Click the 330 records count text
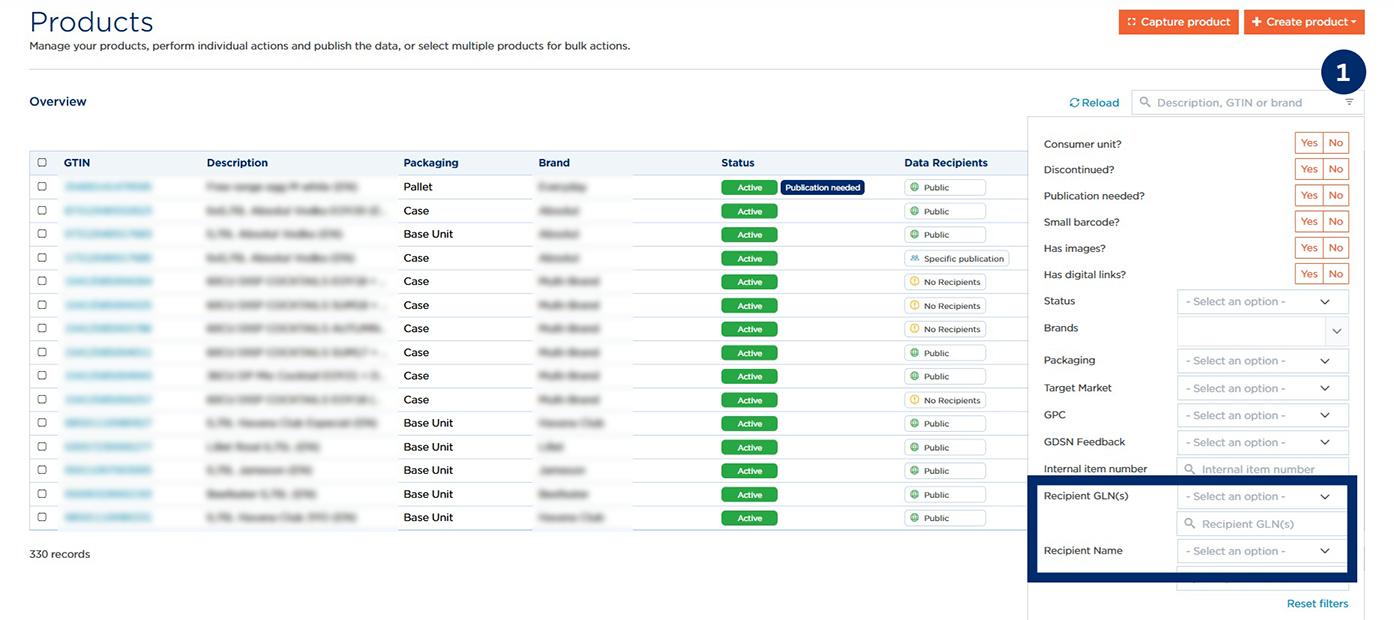This screenshot has height=620, width=1394. pos(60,554)
